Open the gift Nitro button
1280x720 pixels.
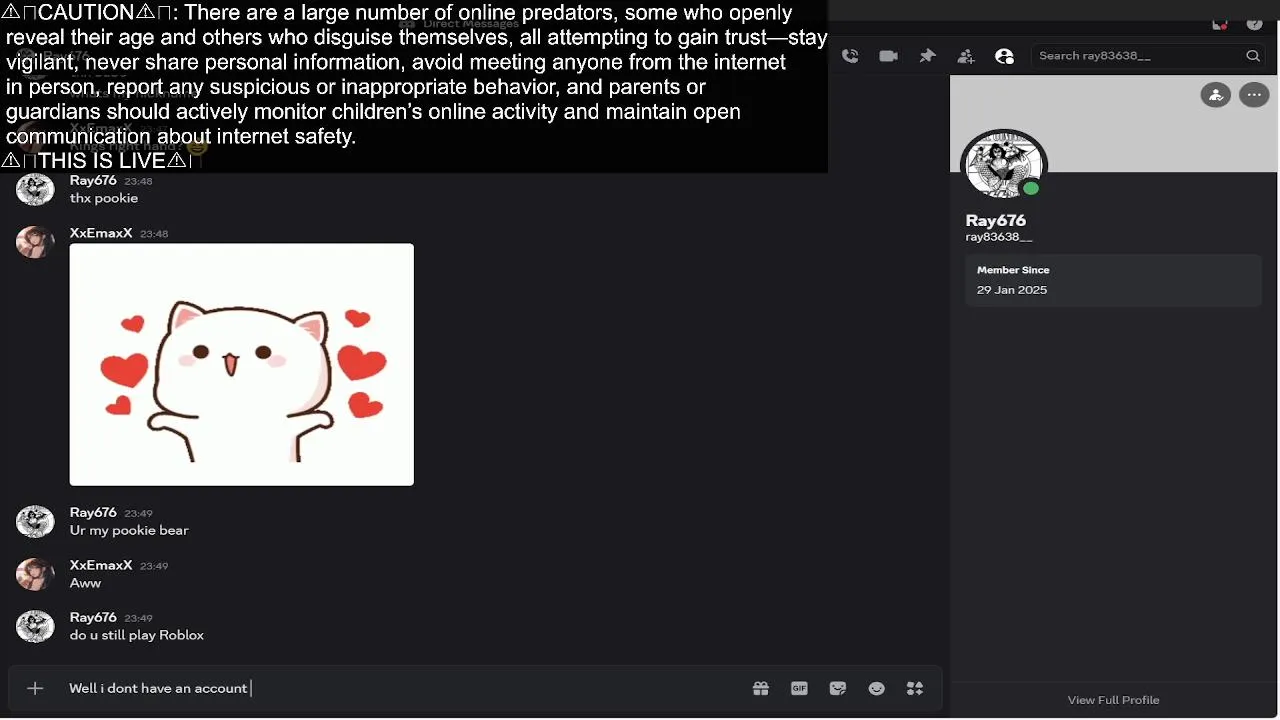click(761, 688)
